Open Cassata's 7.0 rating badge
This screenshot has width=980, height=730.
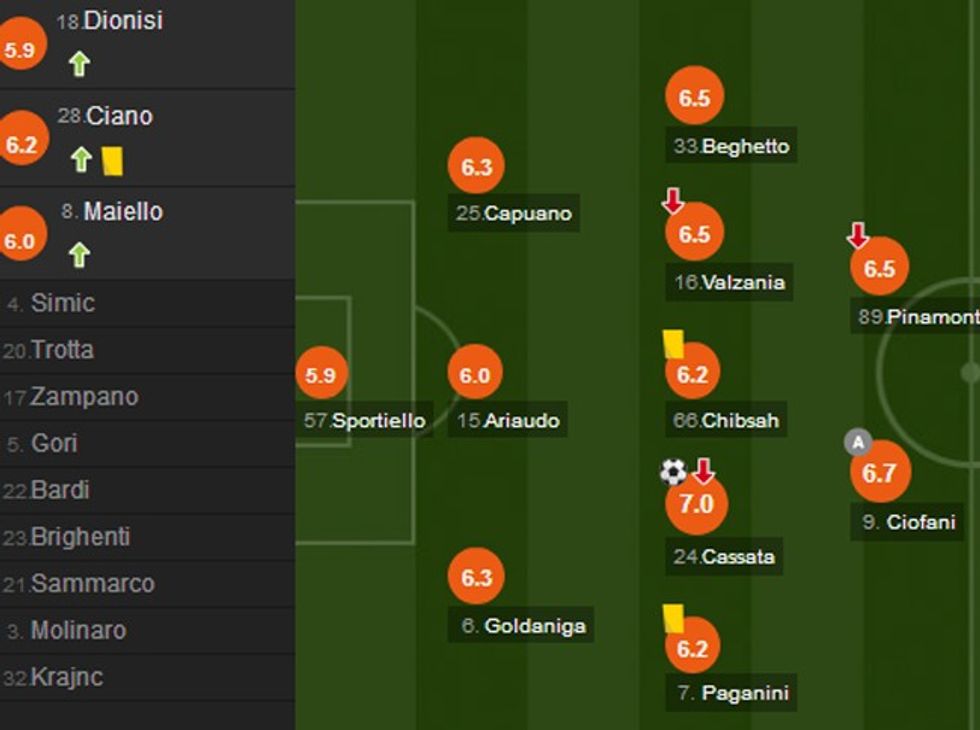(x=696, y=504)
